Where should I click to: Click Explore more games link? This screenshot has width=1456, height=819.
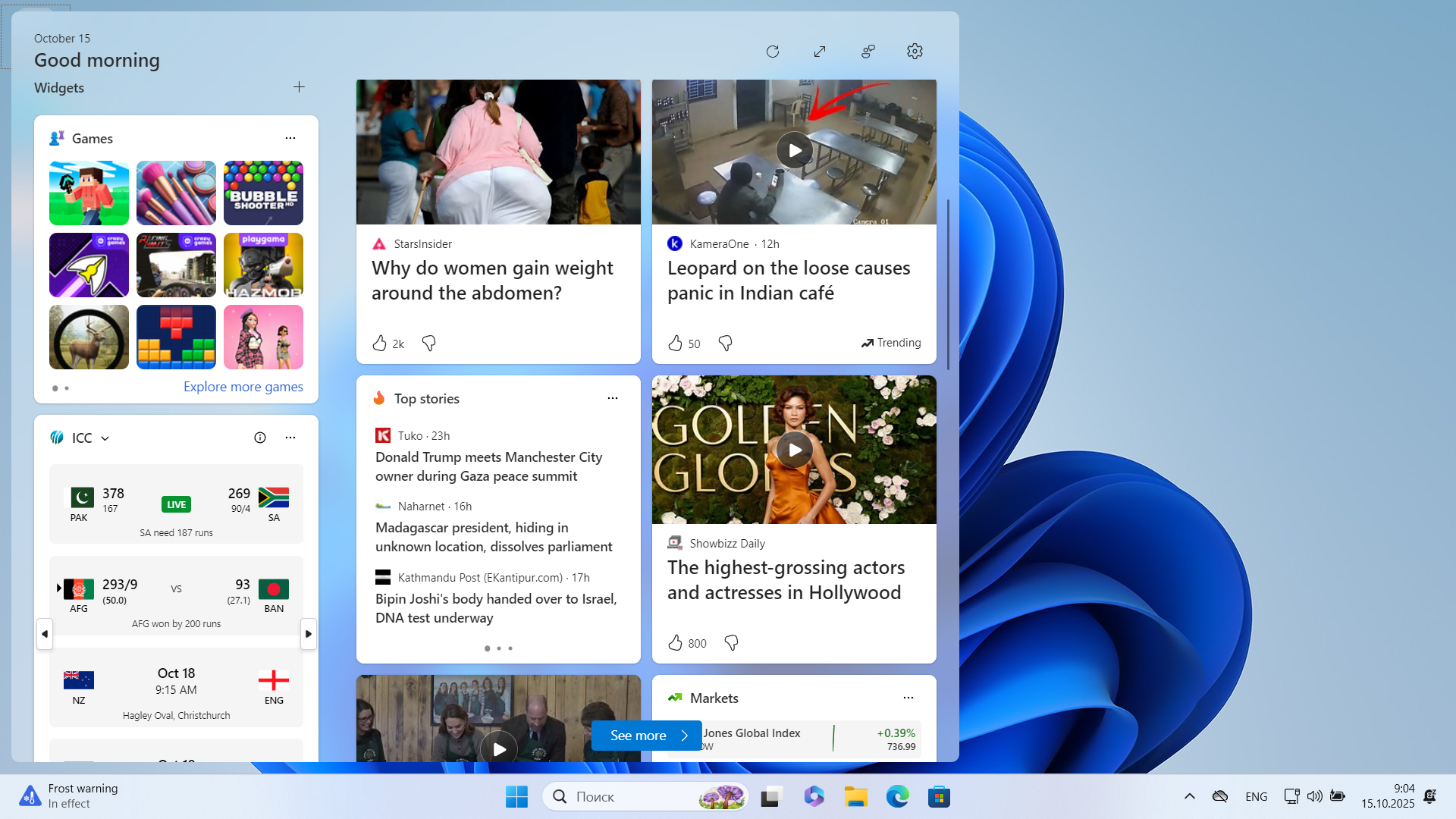click(x=243, y=387)
